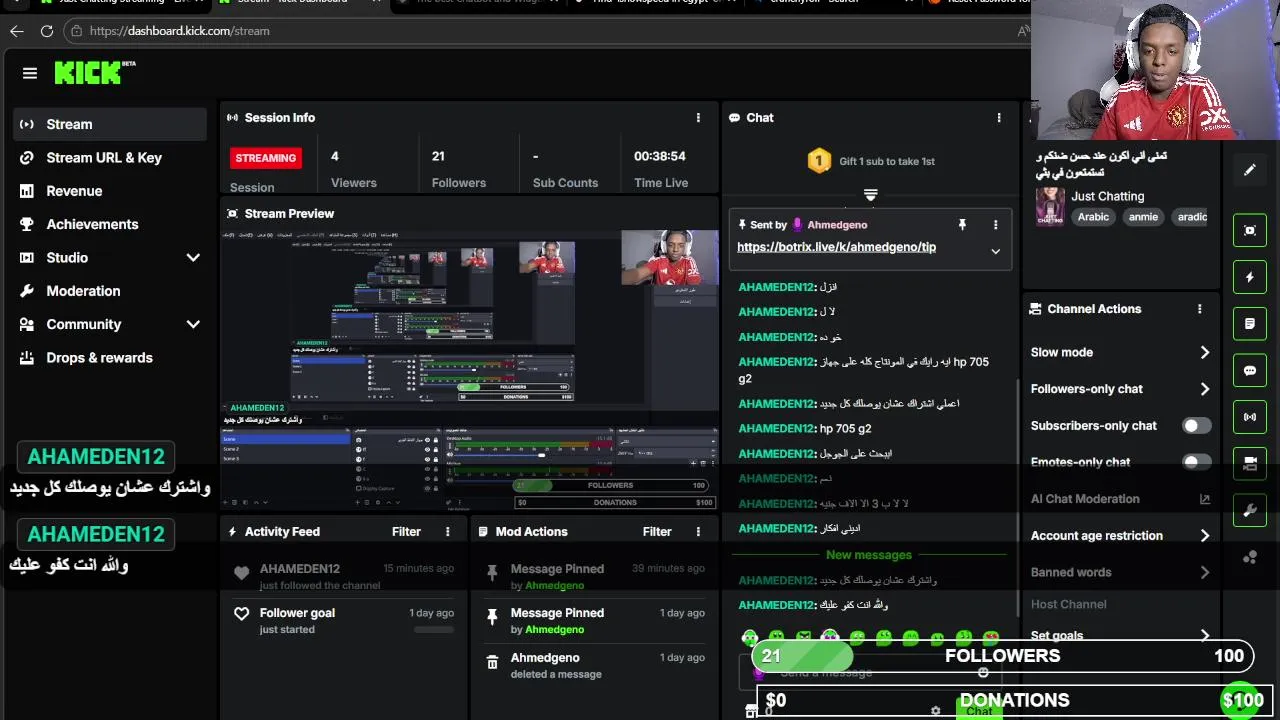This screenshot has height=720, width=1280.
Task: Click the broadcast signal icon in right rail
Action: coord(1249,417)
